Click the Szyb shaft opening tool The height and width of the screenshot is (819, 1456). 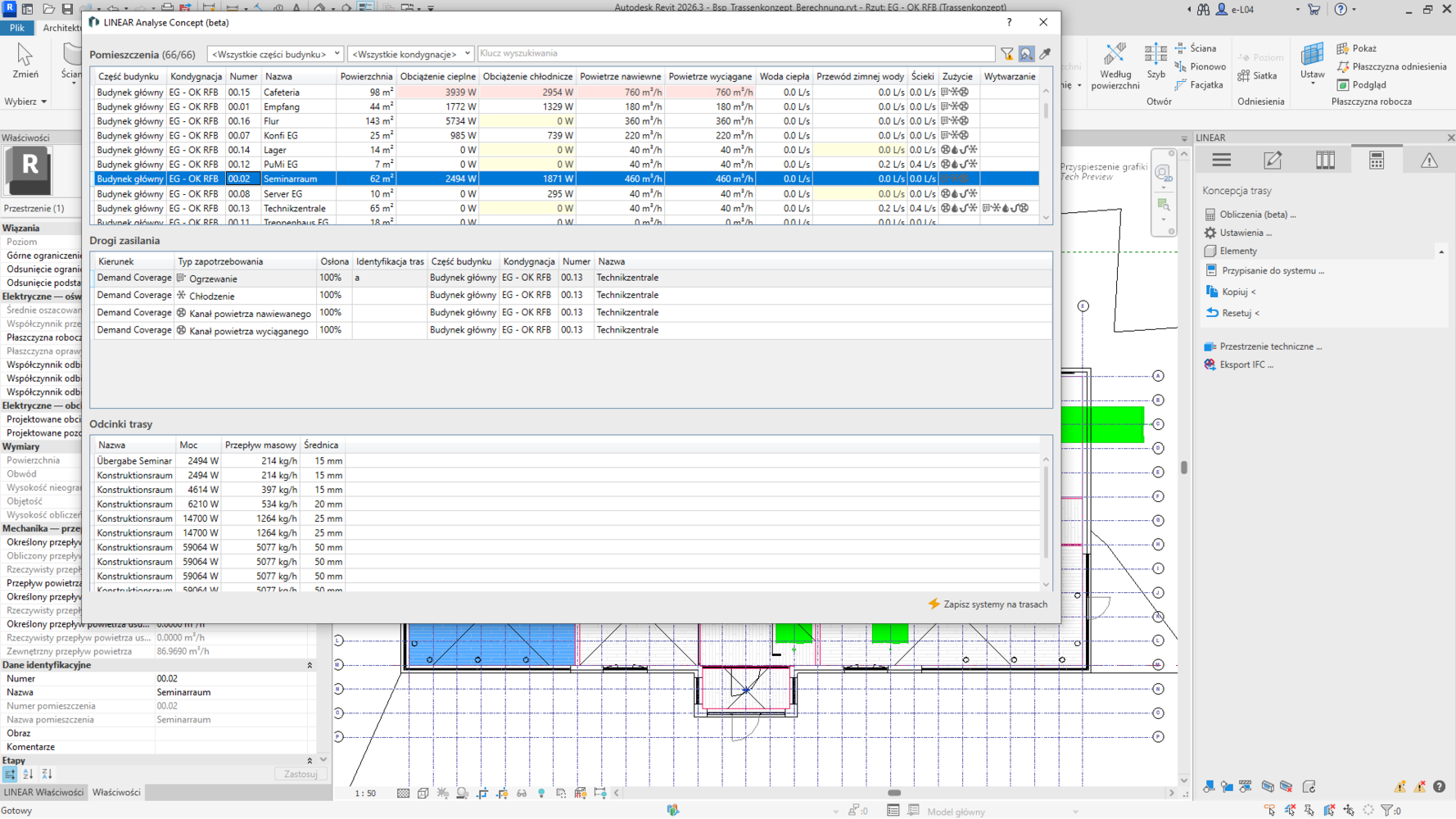pos(1155,61)
